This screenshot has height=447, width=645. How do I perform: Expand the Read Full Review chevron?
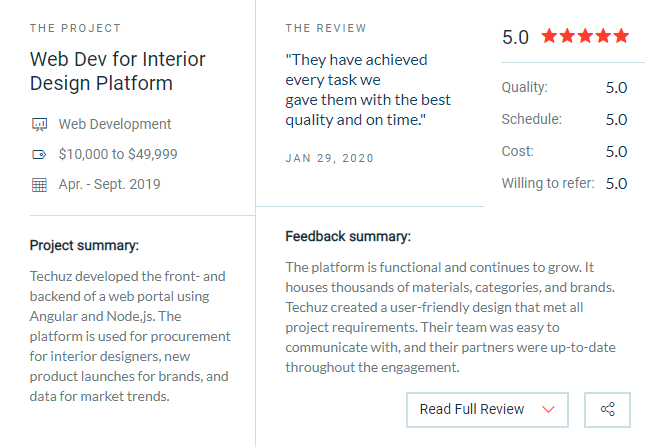[x=548, y=410]
